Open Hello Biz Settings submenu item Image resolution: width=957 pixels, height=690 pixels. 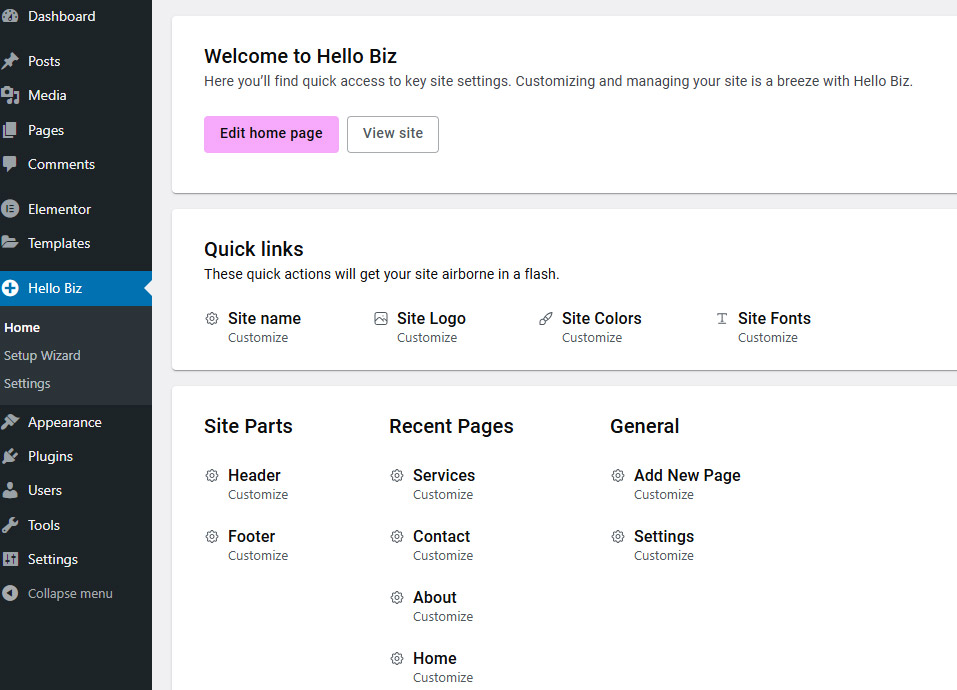pyautogui.click(x=27, y=384)
